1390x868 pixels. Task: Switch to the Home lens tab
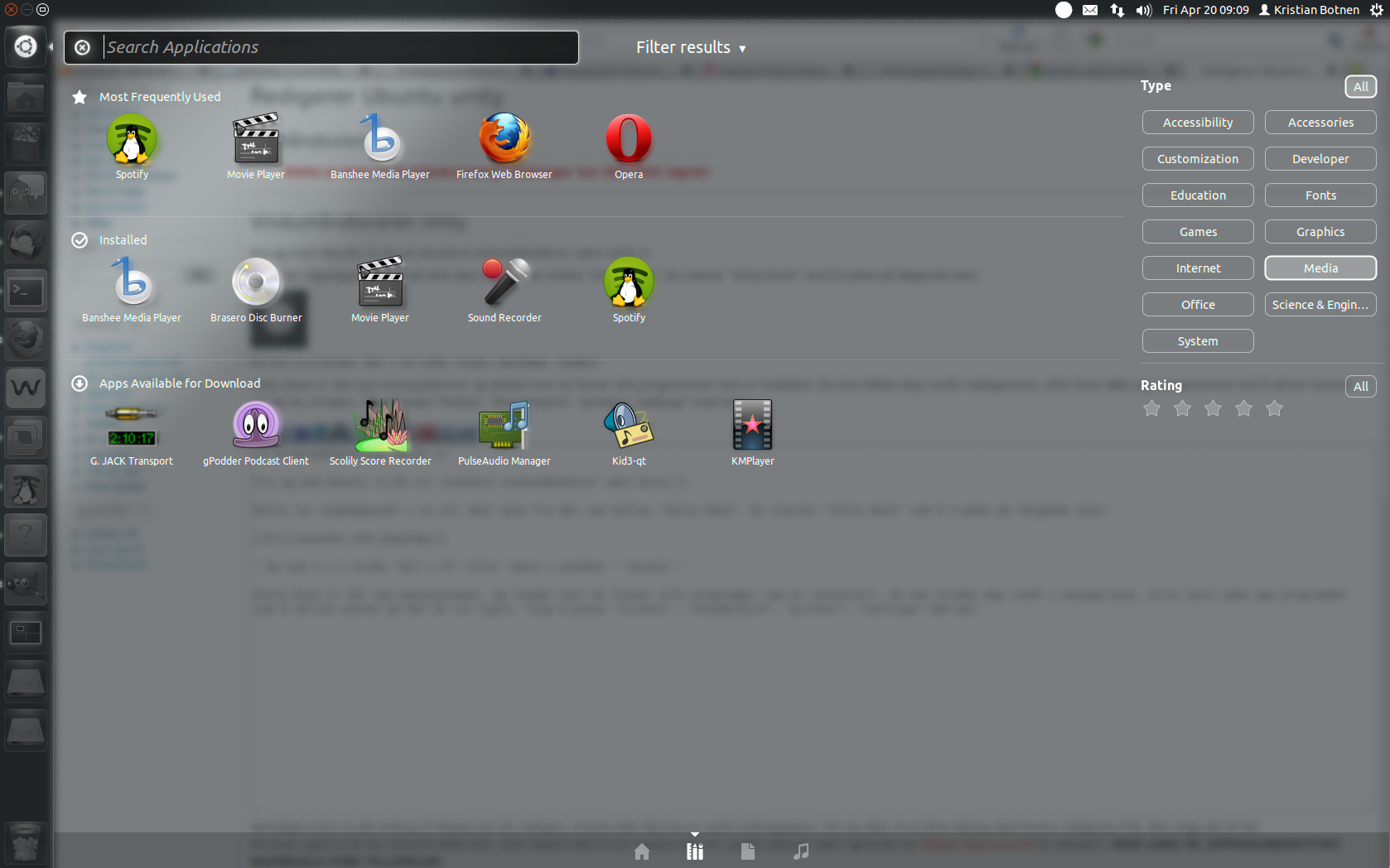click(642, 851)
